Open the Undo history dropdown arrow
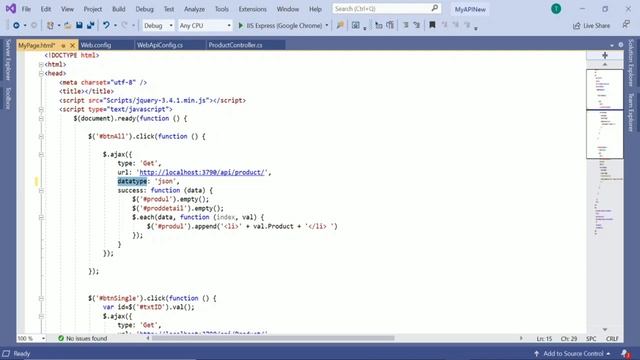Viewport: 640px width, 360px height. click(115, 25)
